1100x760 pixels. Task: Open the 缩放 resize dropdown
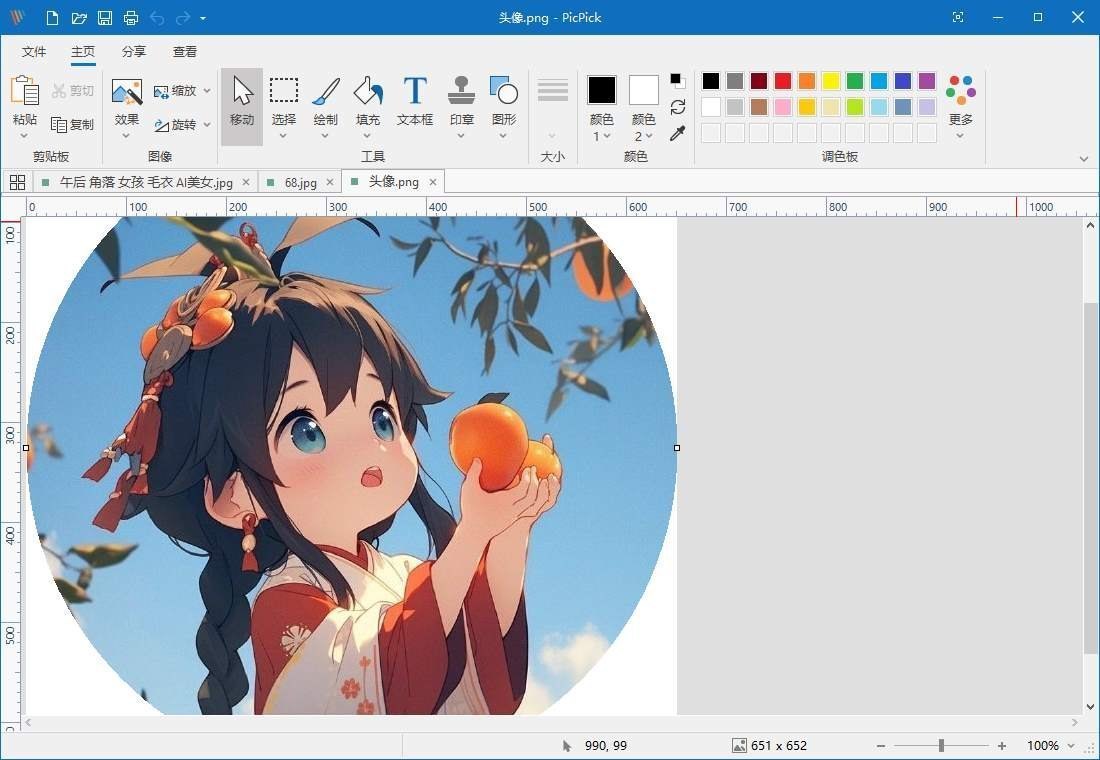(x=182, y=91)
